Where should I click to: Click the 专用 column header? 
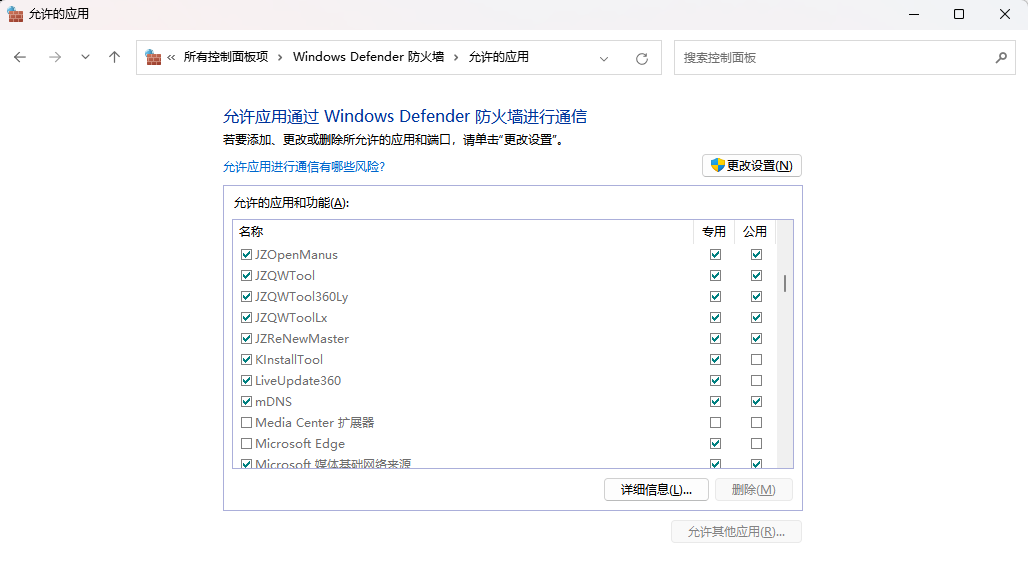pyautogui.click(x=714, y=231)
